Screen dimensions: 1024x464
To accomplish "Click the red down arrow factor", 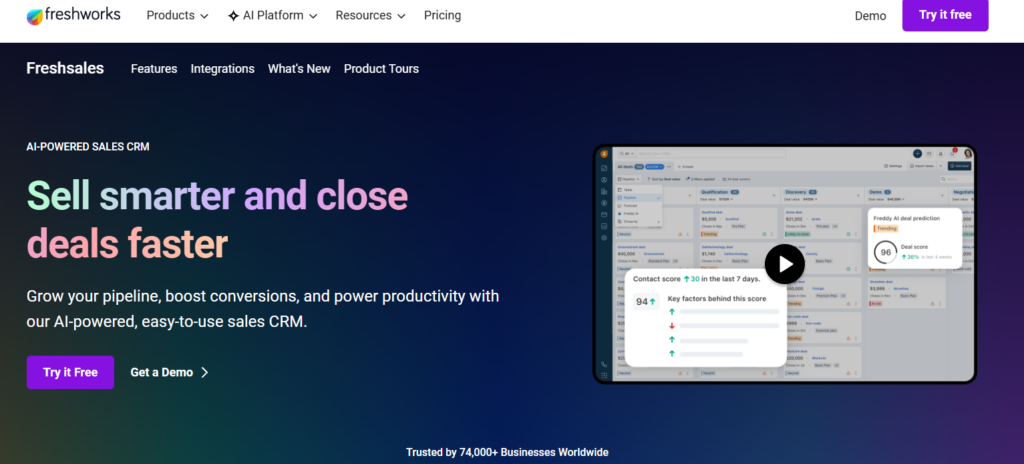I will [x=671, y=325].
